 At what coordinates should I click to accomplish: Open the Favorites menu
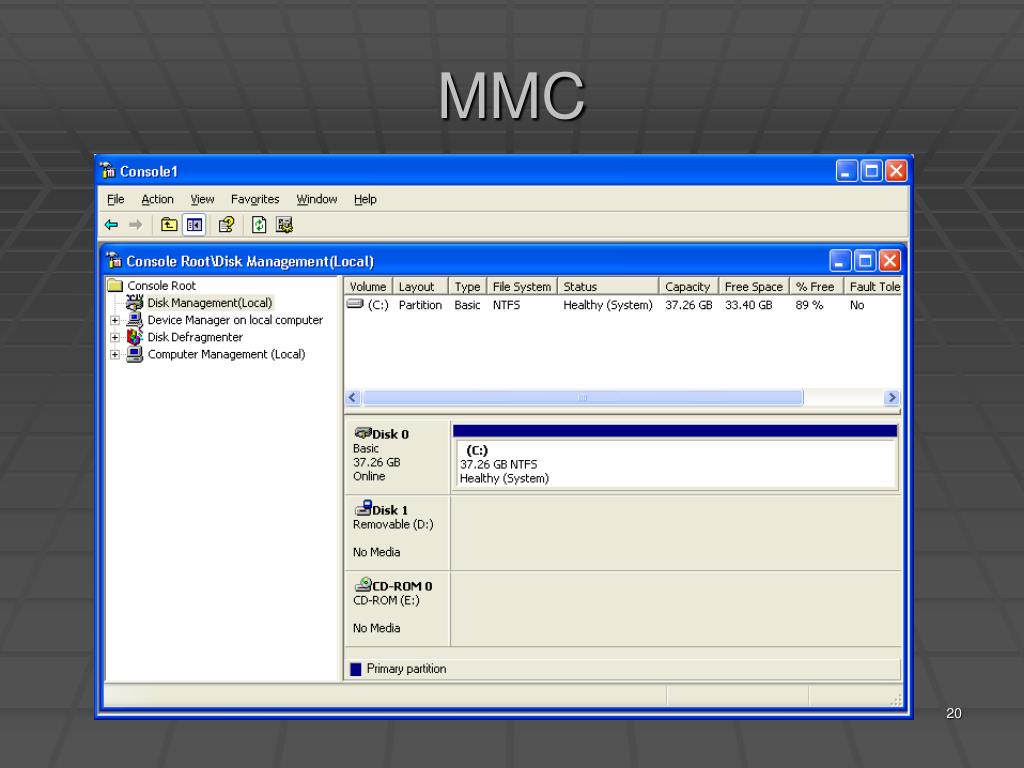tap(255, 199)
